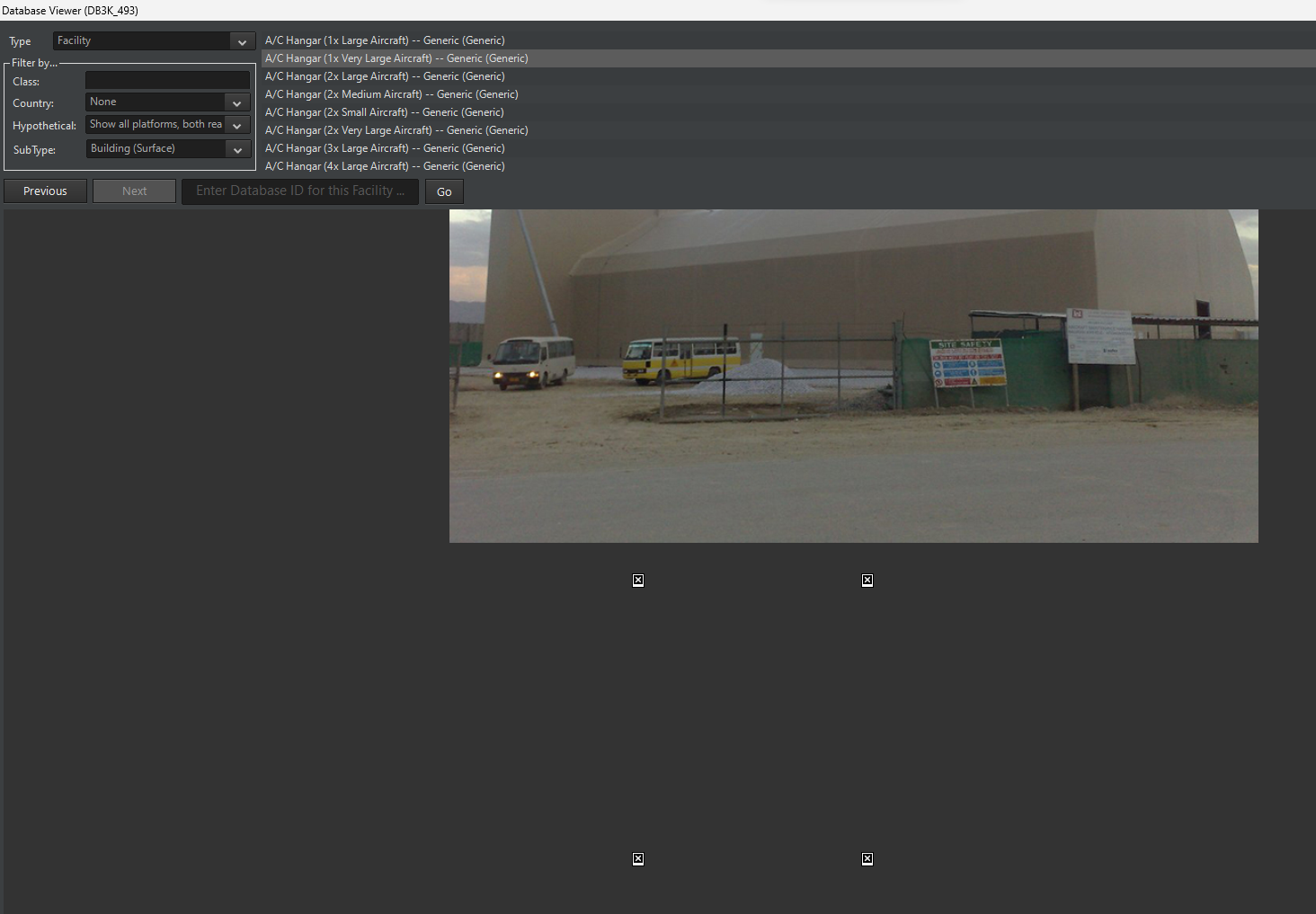This screenshot has height=914, width=1316.
Task: Open the Hypothetical platforms dropdown
Action: [167, 125]
